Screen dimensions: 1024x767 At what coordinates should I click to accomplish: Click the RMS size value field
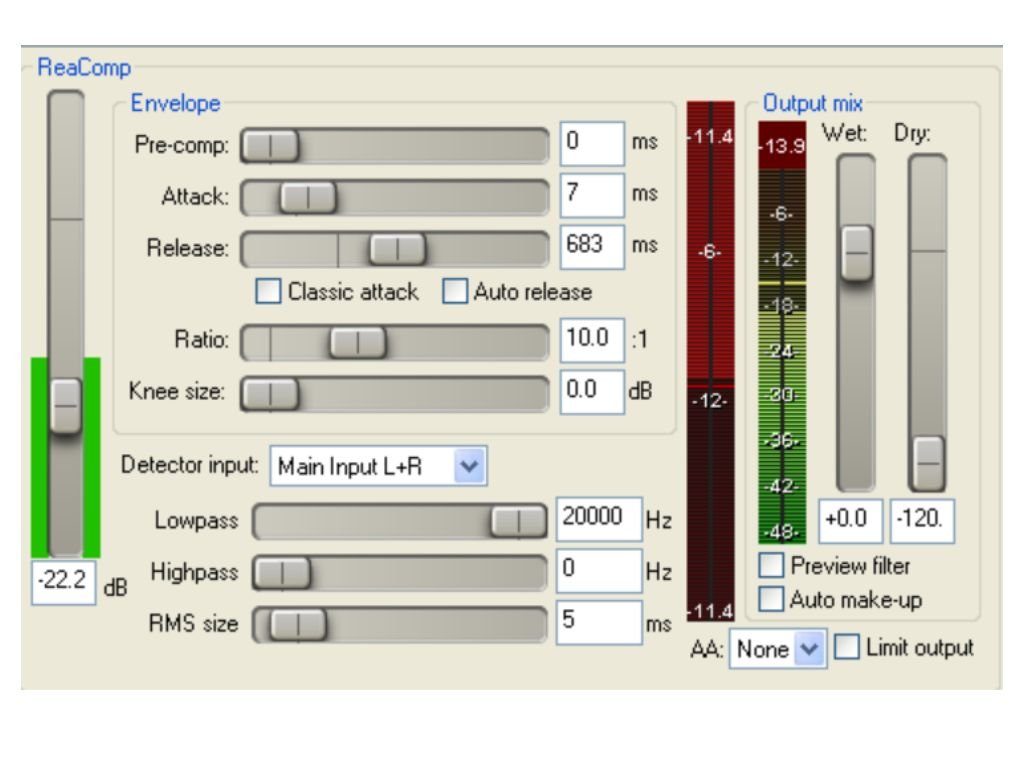599,622
